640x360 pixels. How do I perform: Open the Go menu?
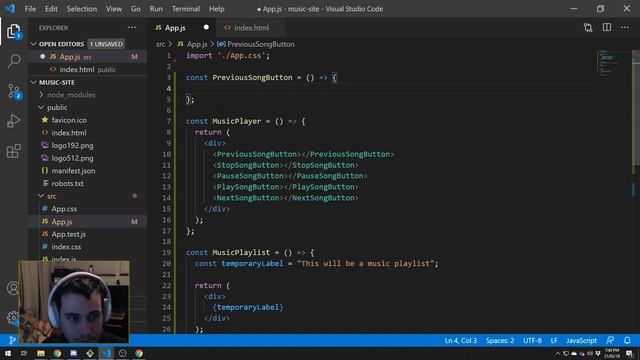(136, 9)
